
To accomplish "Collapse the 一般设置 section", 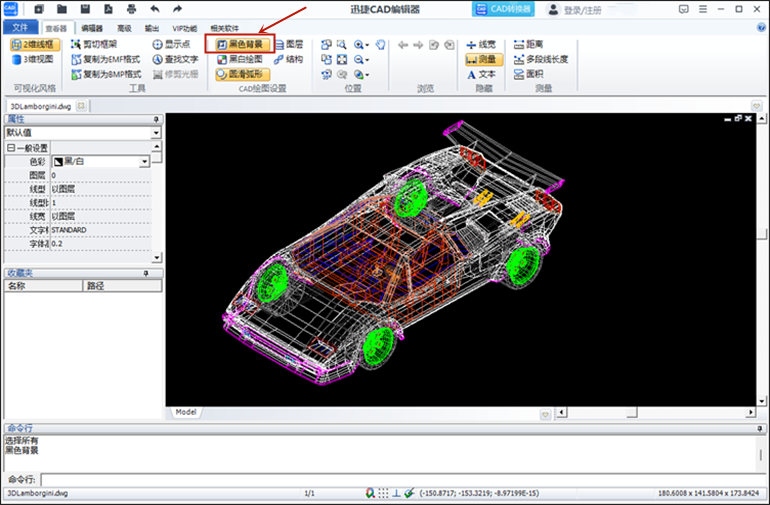I will point(10,147).
